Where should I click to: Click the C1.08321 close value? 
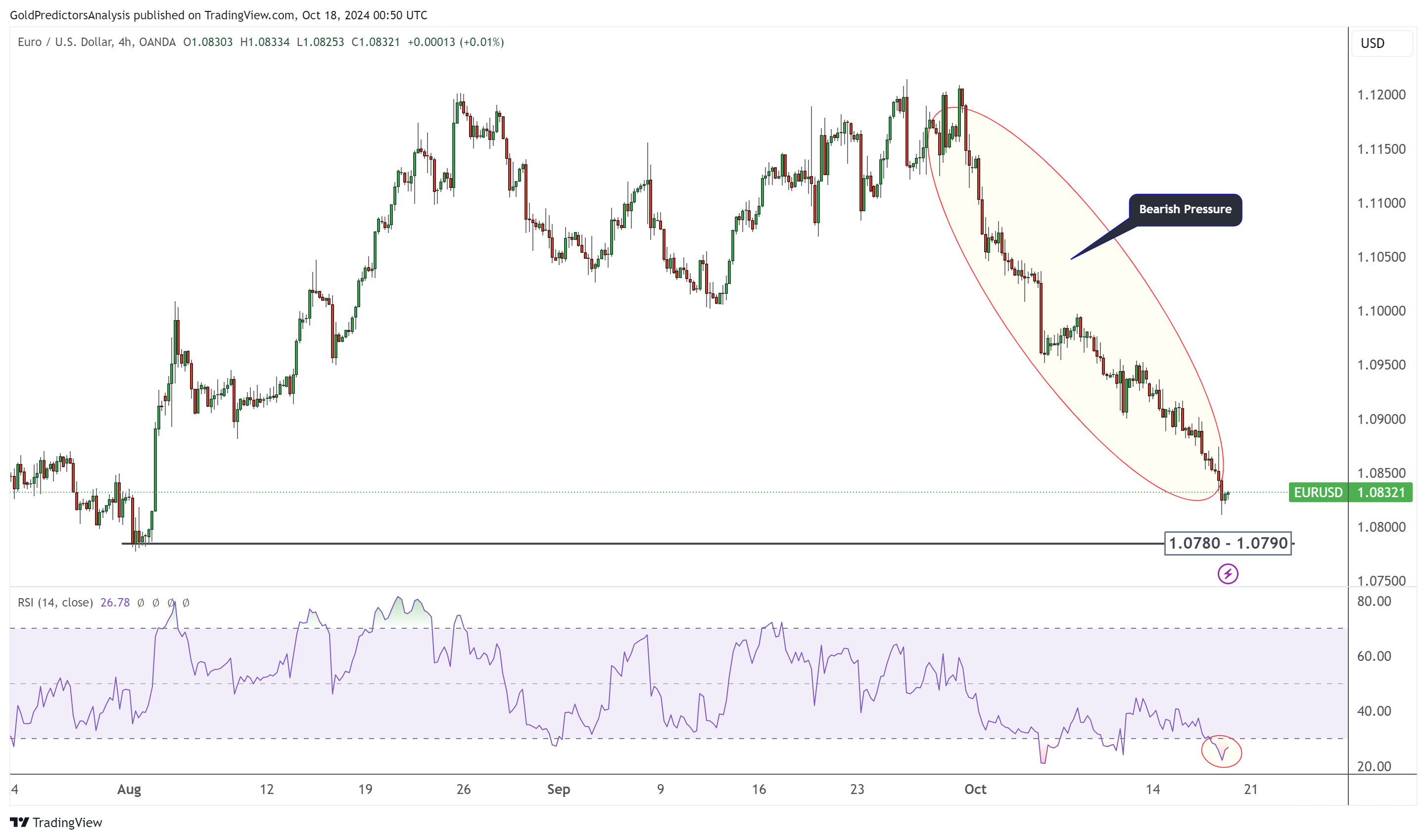[376, 42]
